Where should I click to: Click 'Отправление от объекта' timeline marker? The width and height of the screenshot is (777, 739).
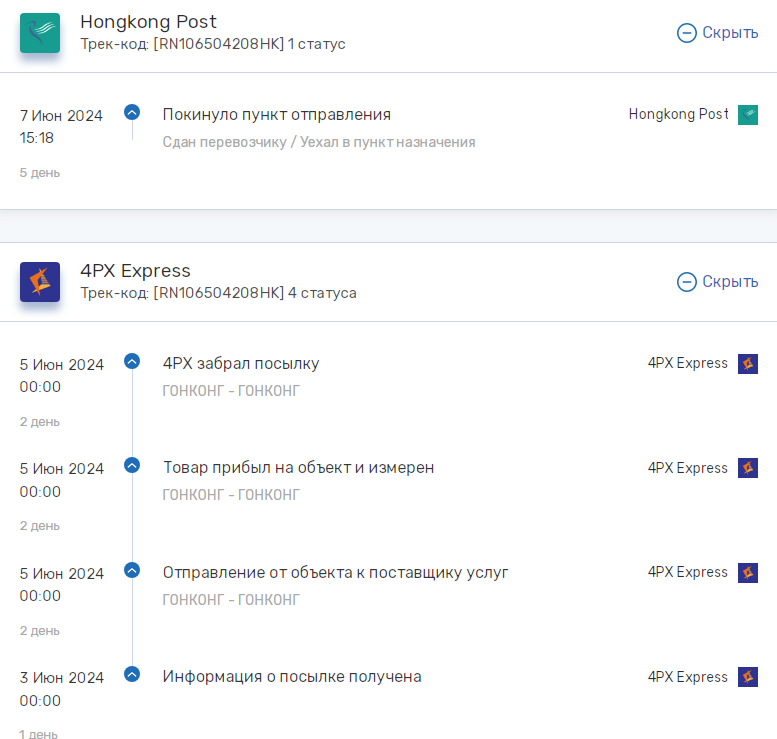pos(132,570)
